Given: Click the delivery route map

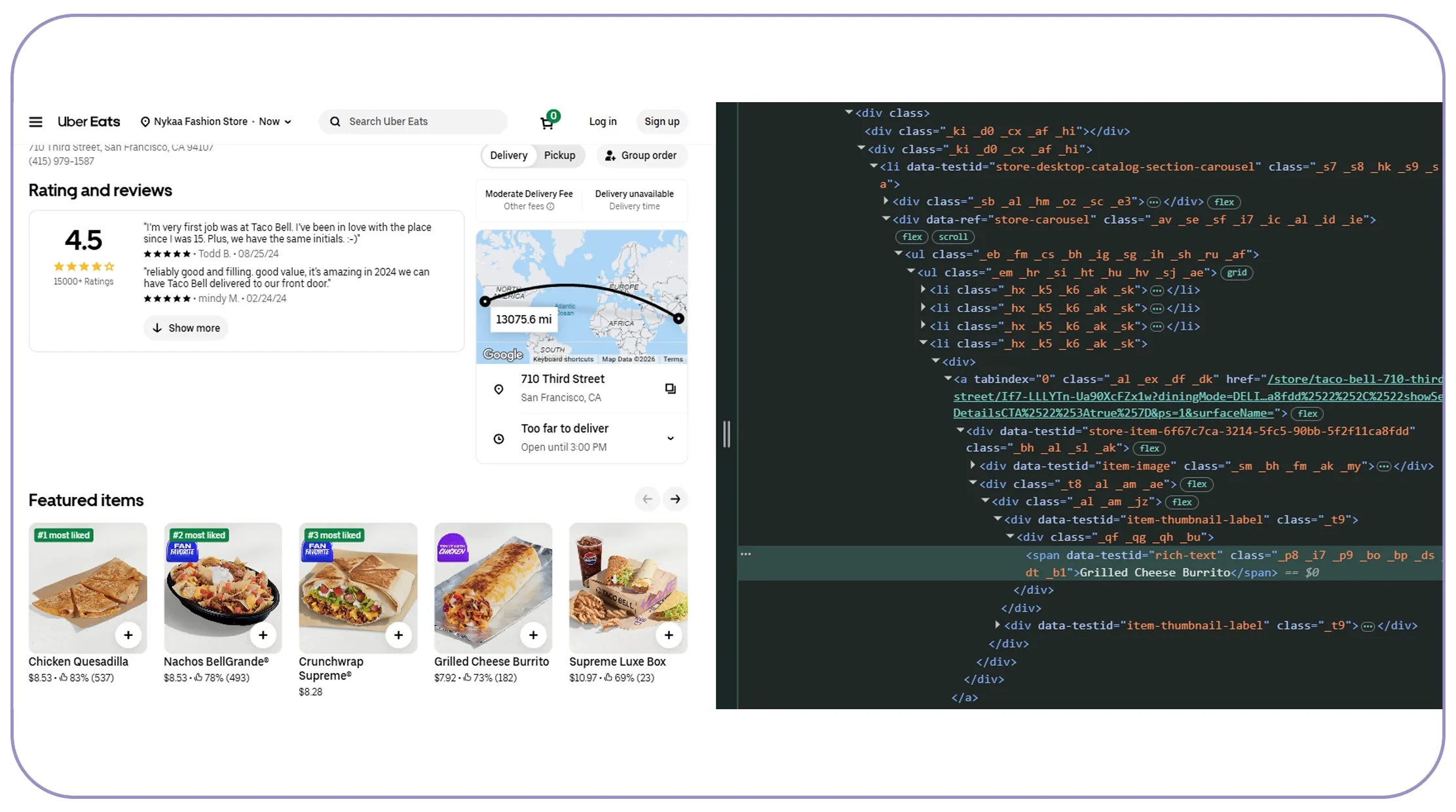Looking at the screenshot, I should pyautogui.click(x=582, y=297).
